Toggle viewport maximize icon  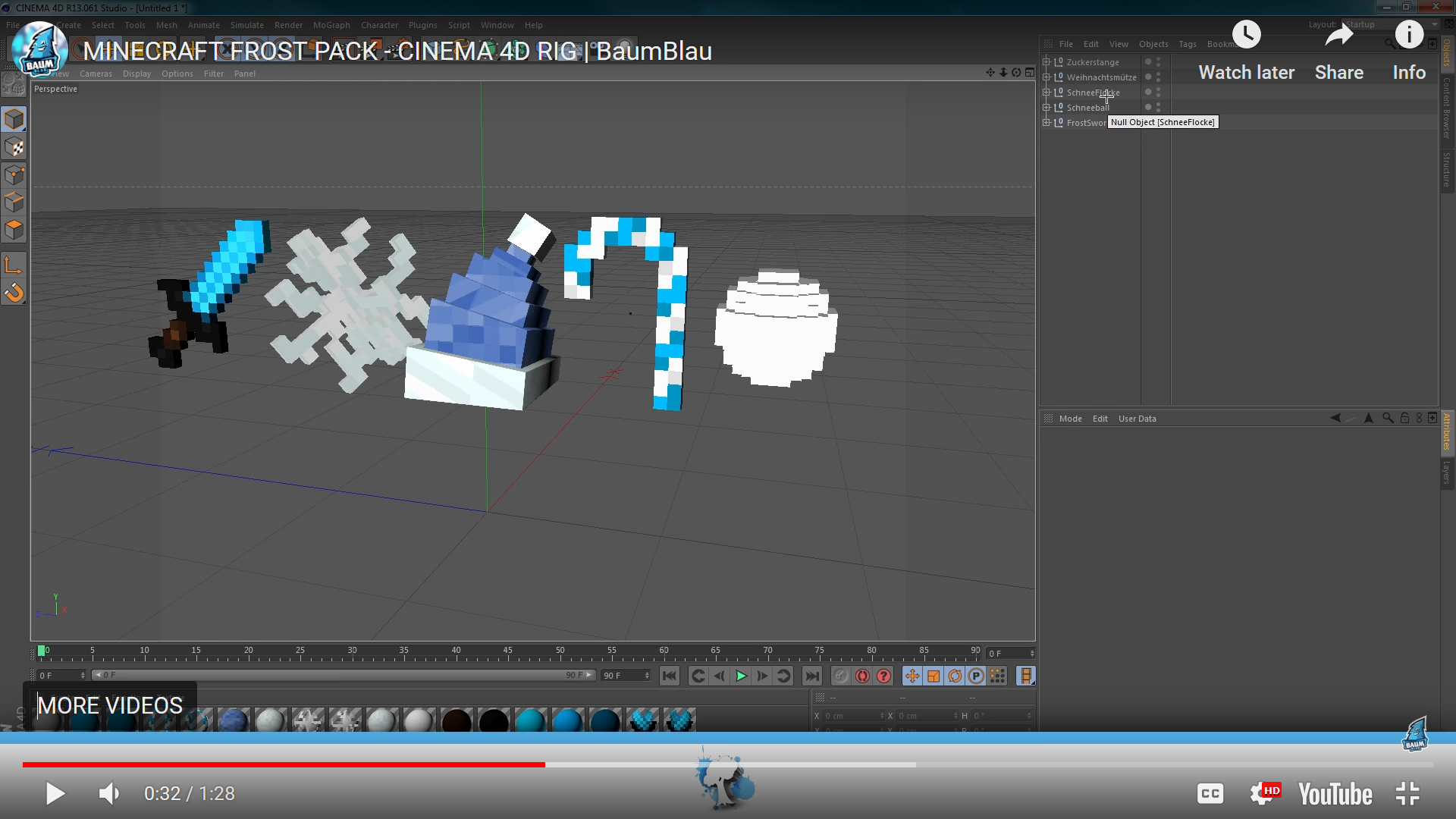[1029, 73]
